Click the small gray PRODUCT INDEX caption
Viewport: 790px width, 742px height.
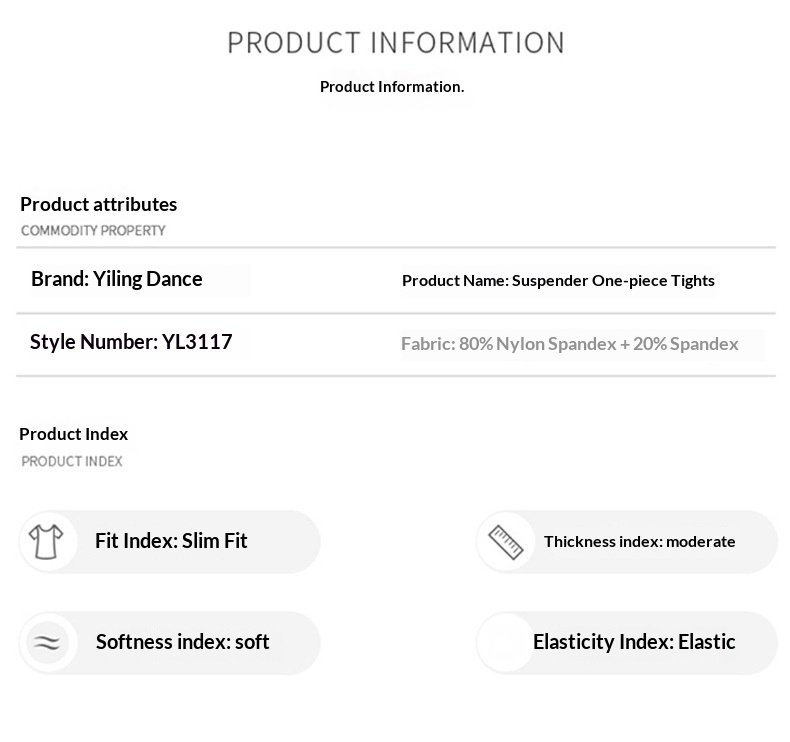tap(72, 462)
